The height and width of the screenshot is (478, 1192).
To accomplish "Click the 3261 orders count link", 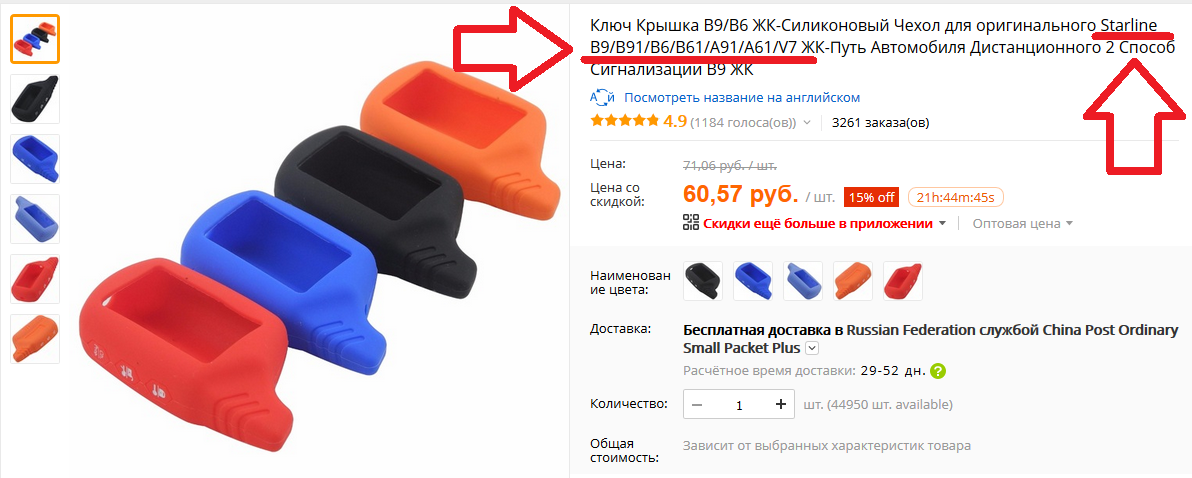I will pos(880,122).
